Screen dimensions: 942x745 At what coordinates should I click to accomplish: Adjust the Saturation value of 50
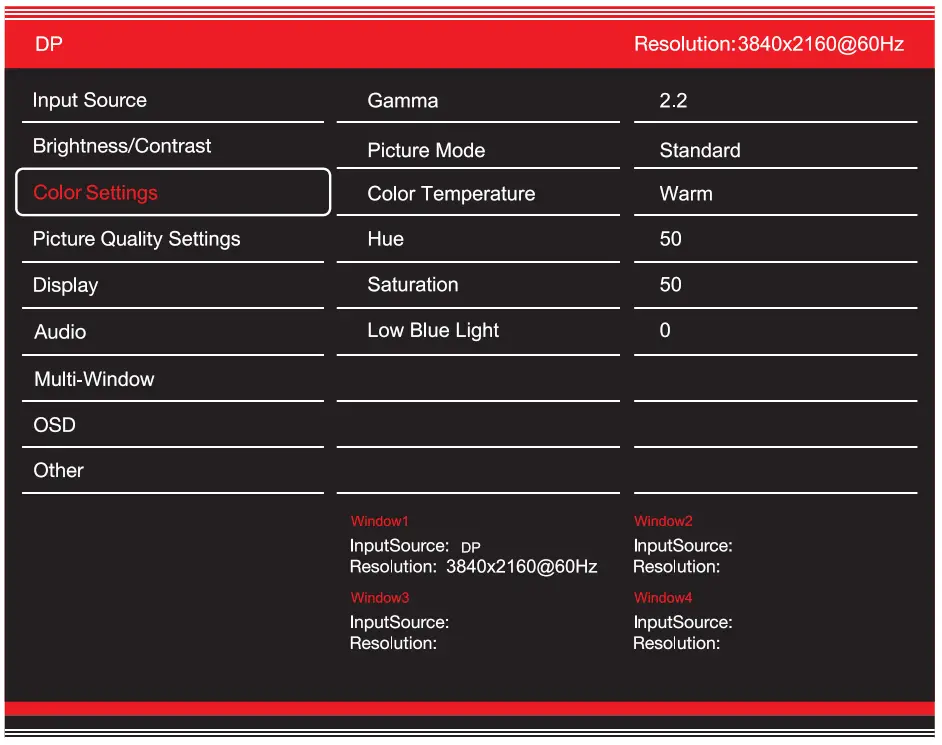point(670,285)
